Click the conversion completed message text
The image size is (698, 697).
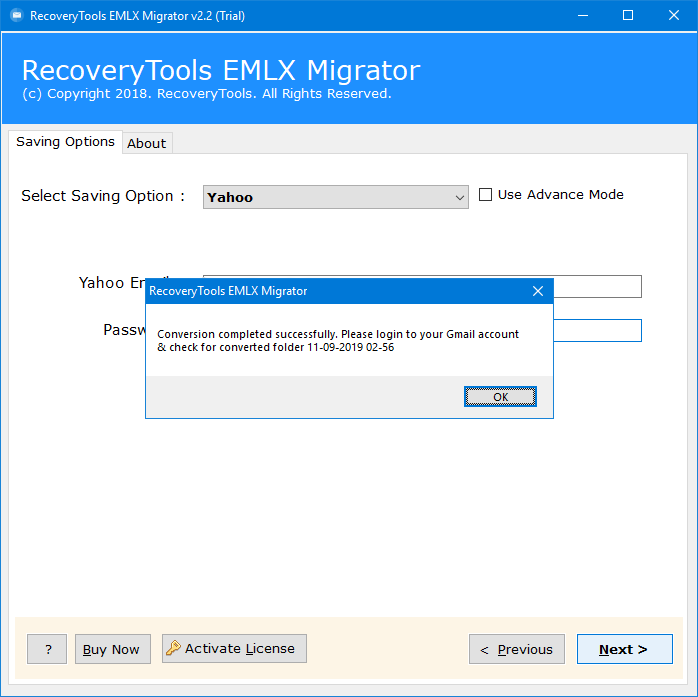click(338, 340)
